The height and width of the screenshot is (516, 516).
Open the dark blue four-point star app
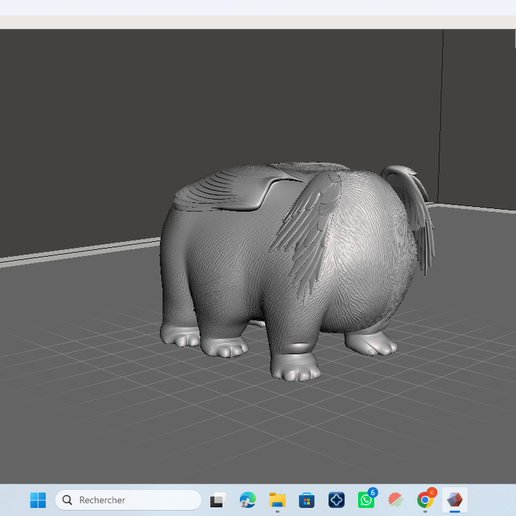coord(336,500)
